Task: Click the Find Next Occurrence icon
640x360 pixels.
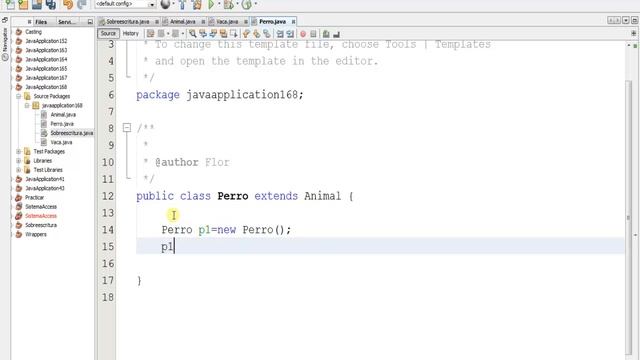Action: point(213,34)
